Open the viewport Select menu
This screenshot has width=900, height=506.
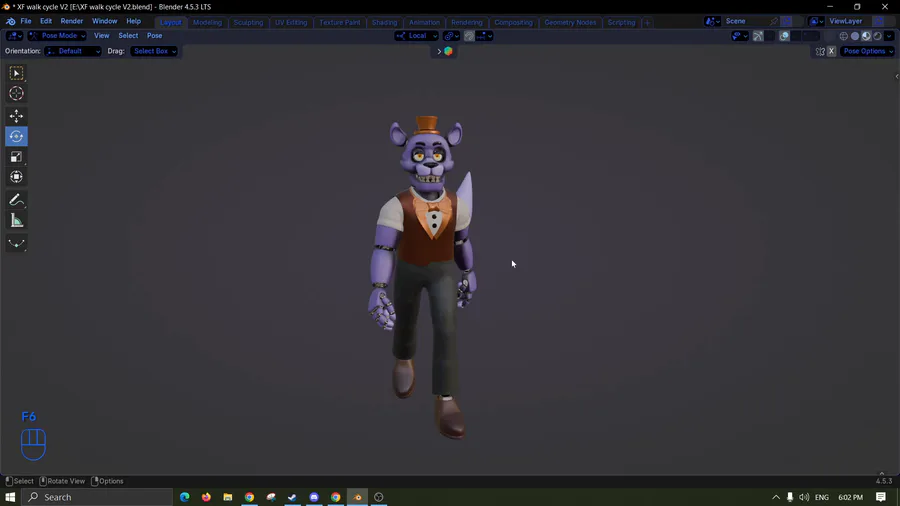128,36
